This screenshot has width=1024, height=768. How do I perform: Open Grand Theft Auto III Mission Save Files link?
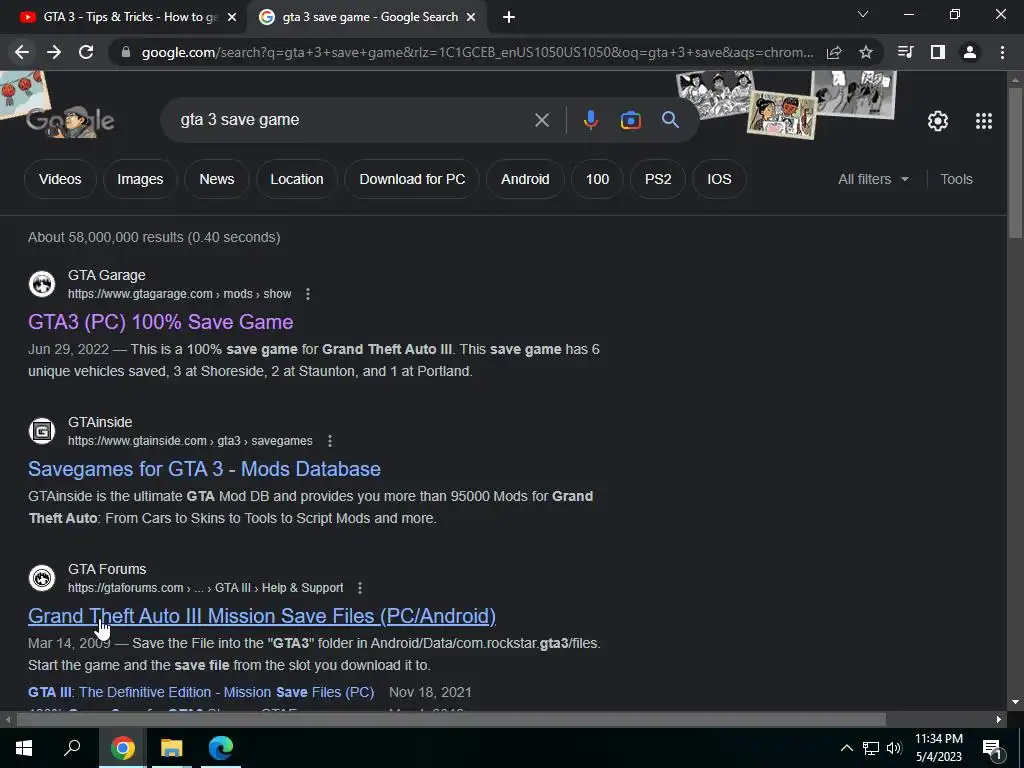coord(262,616)
